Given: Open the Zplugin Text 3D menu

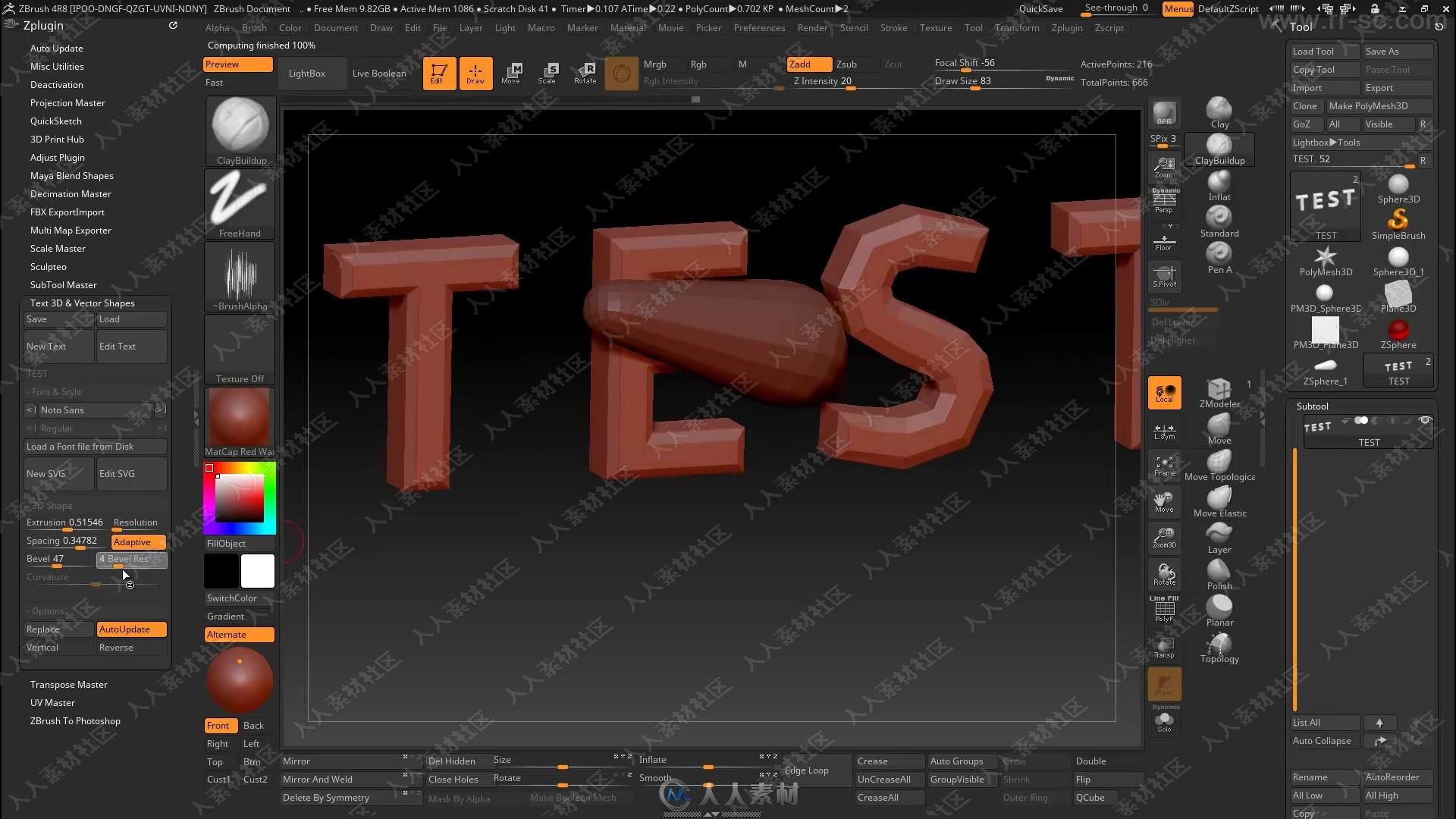Looking at the screenshot, I should point(82,302).
